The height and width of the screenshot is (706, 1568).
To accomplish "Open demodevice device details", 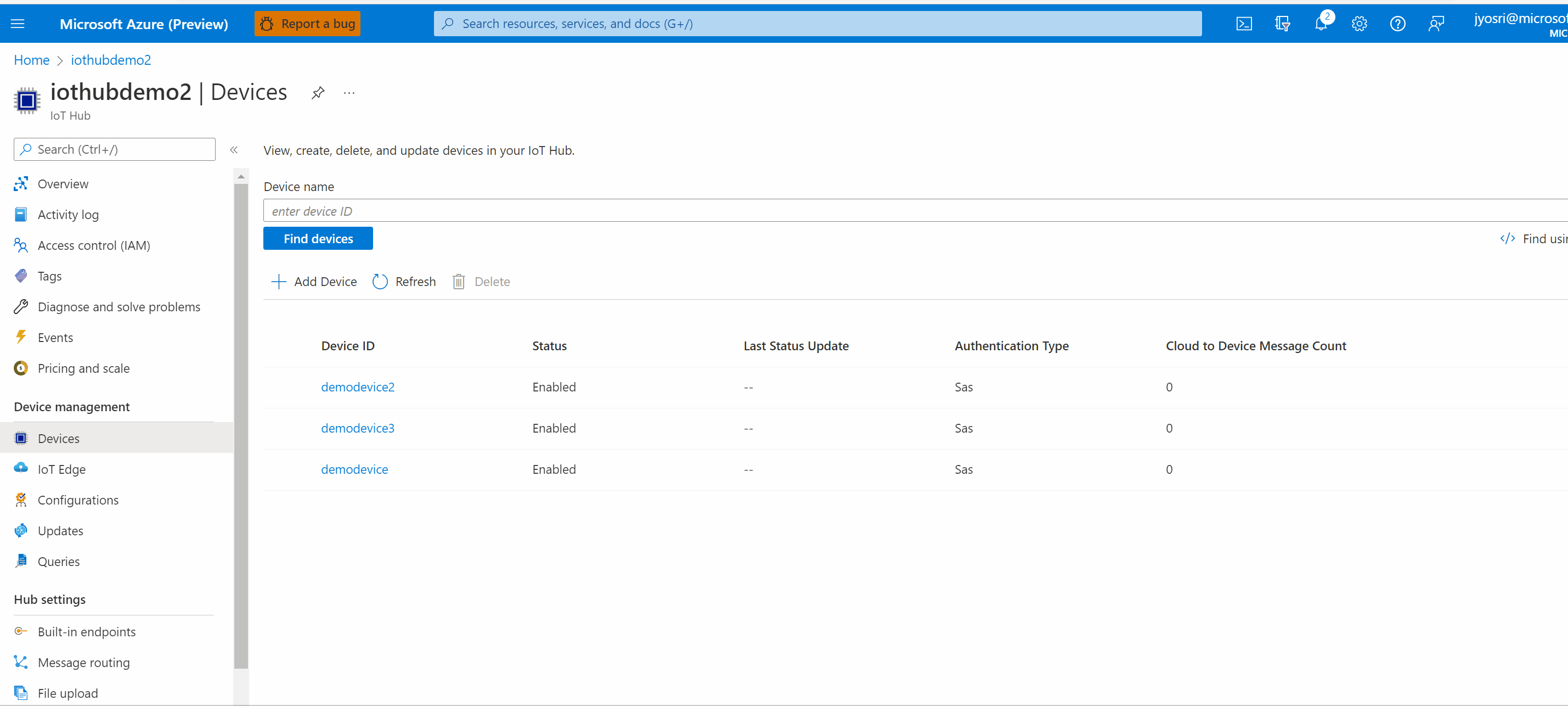I will (x=354, y=469).
